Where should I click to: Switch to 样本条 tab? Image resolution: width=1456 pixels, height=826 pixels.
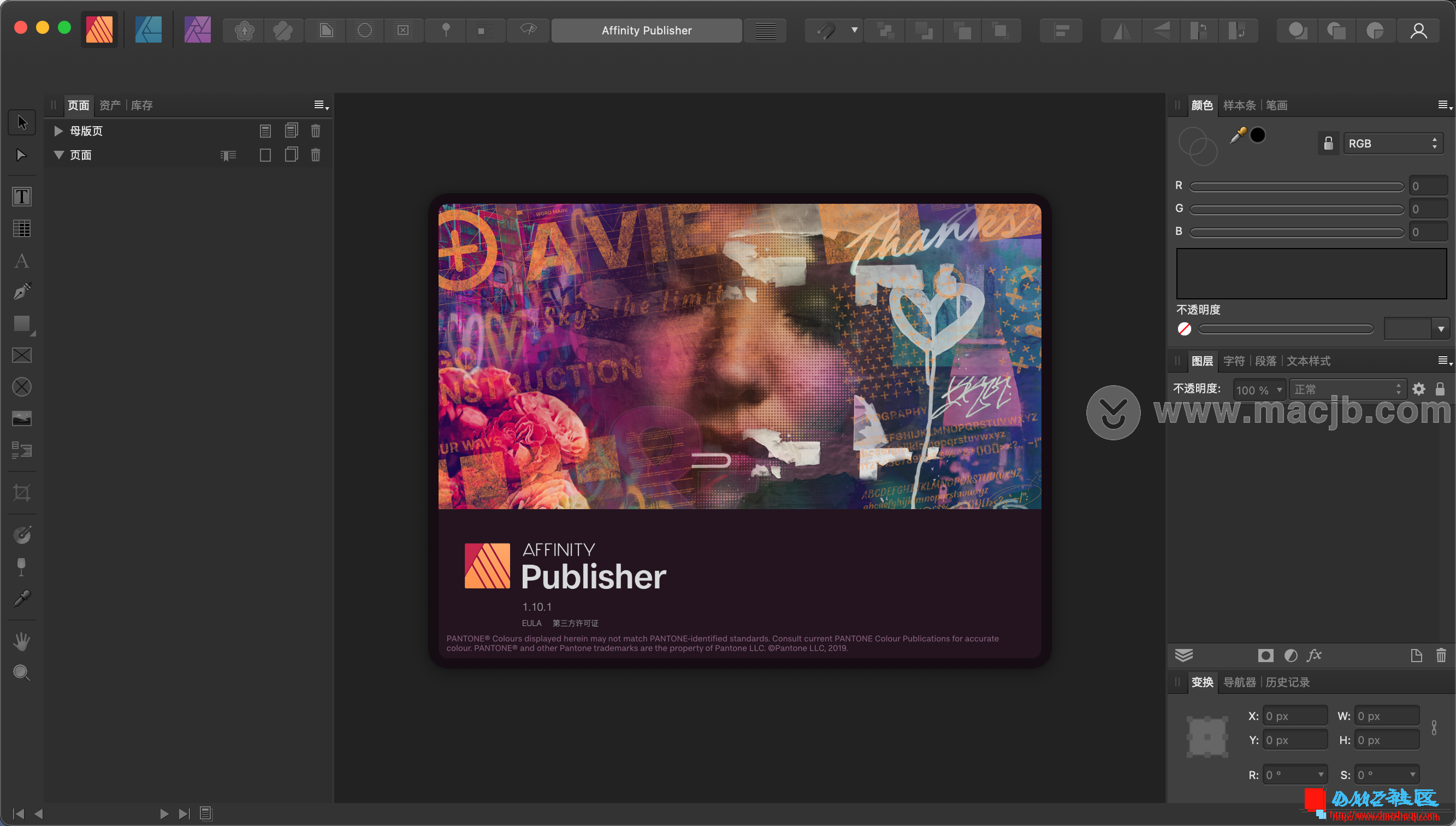pos(1239,105)
